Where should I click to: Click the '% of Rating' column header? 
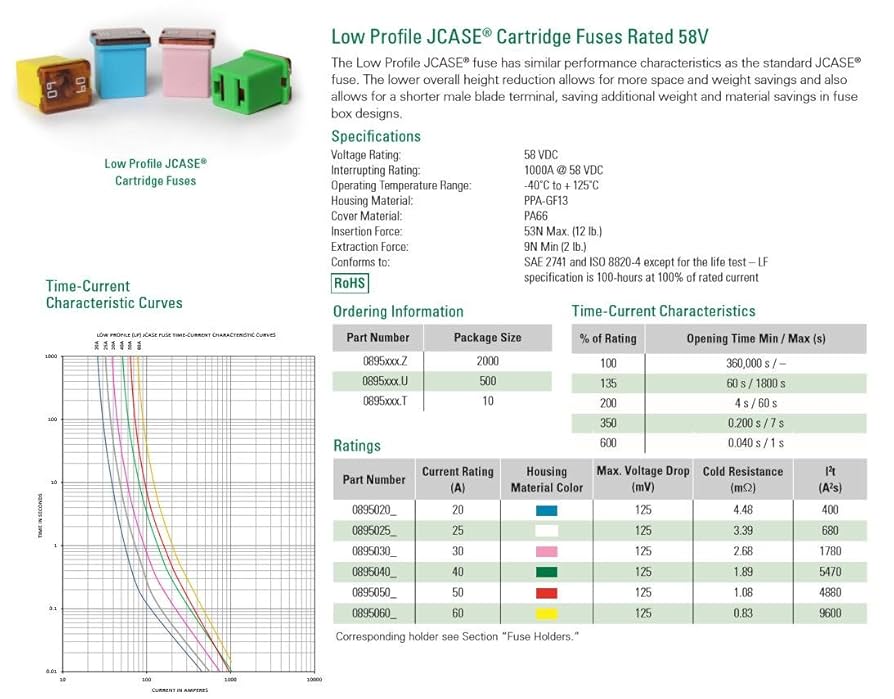(x=608, y=339)
